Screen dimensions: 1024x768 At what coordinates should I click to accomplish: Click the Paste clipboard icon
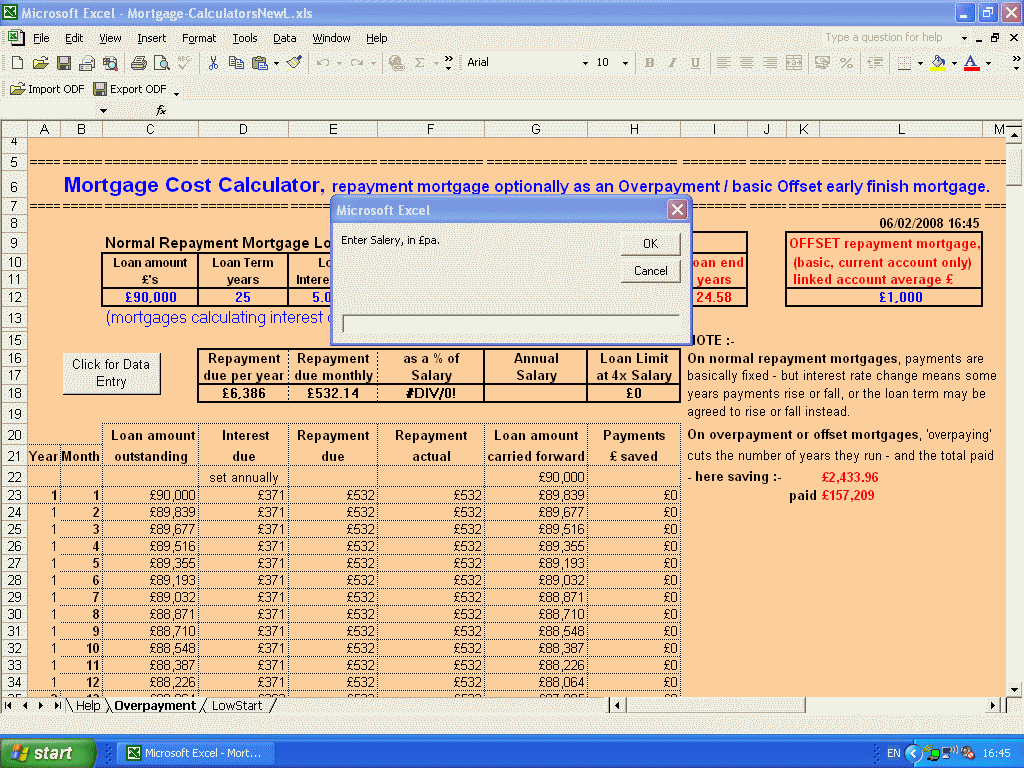260,63
